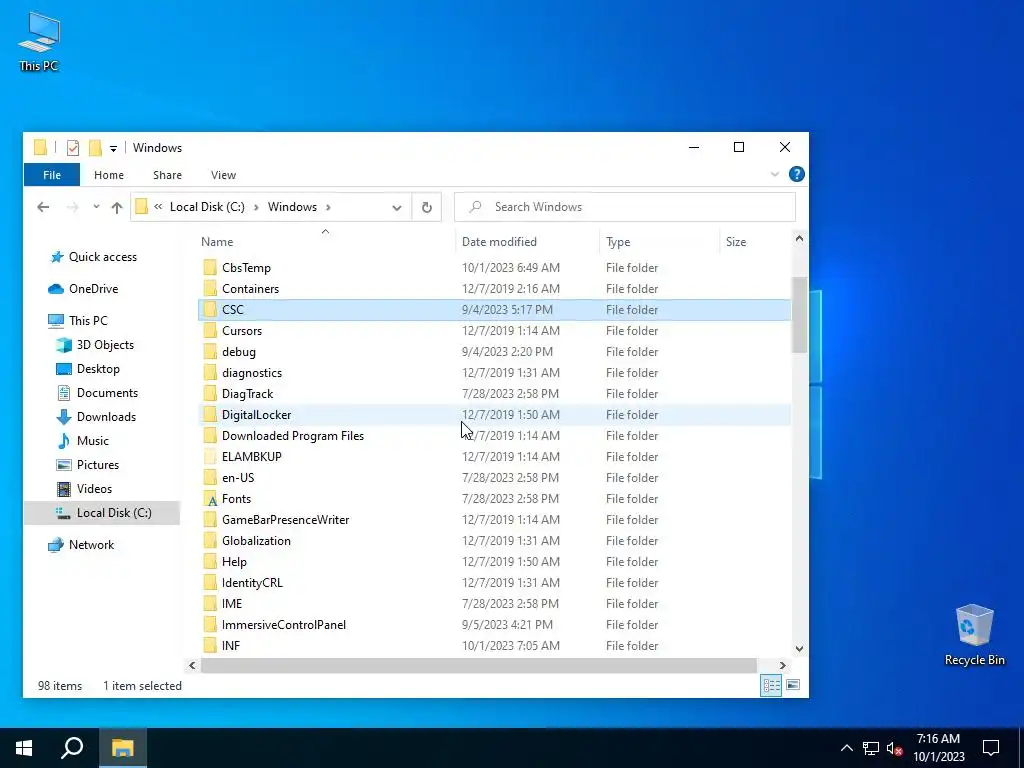The height and width of the screenshot is (768, 1024).
Task: Open the Windows Start menu
Action: [24, 748]
